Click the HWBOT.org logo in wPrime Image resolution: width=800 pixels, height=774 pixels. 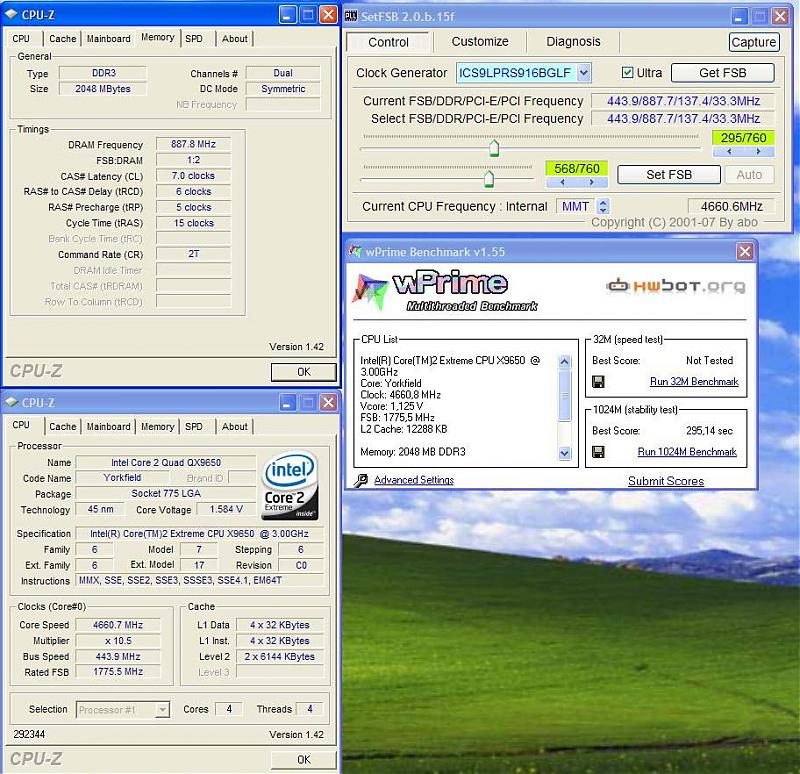676,286
